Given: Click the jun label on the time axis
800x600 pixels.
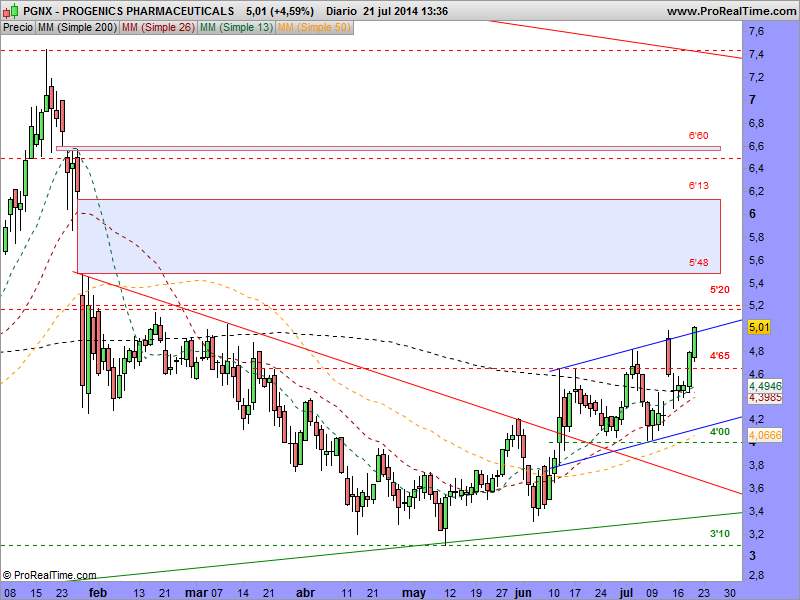Looking at the screenshot, I should pyautogui.click(x=523, y=593).
